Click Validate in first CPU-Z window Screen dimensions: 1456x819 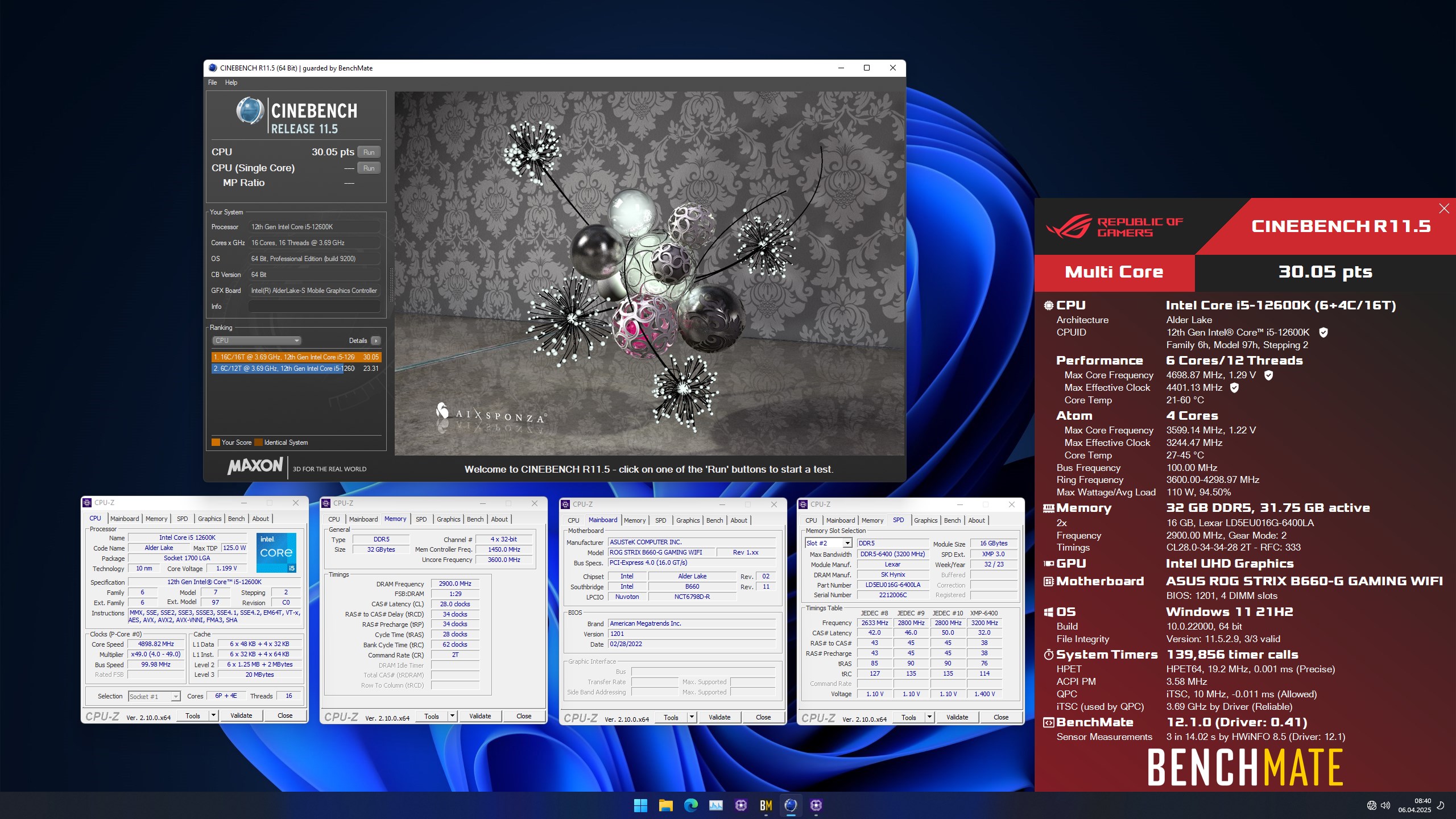(241, 715)
